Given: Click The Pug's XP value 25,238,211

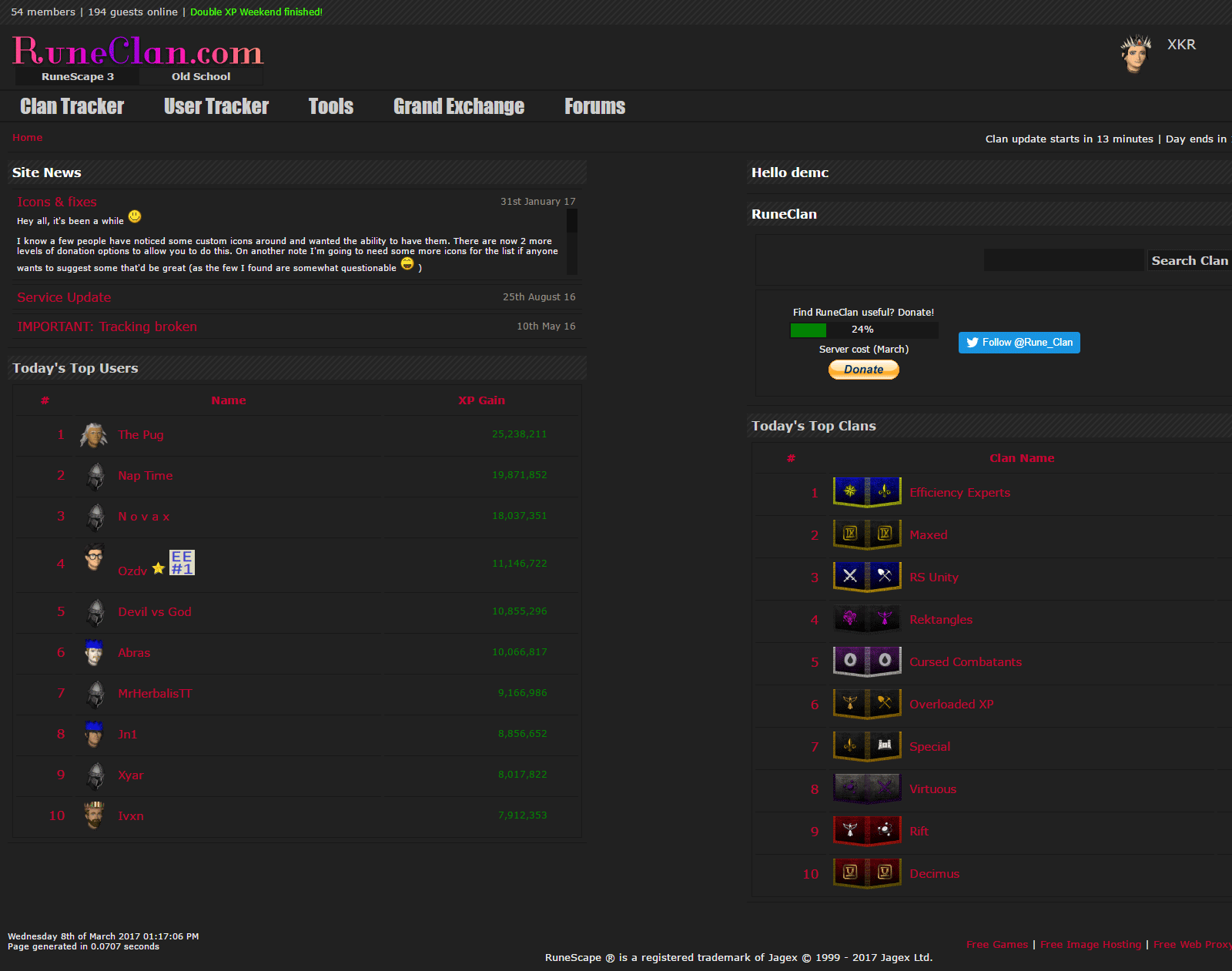Looking at the screenshot, I should coord(520,434).
